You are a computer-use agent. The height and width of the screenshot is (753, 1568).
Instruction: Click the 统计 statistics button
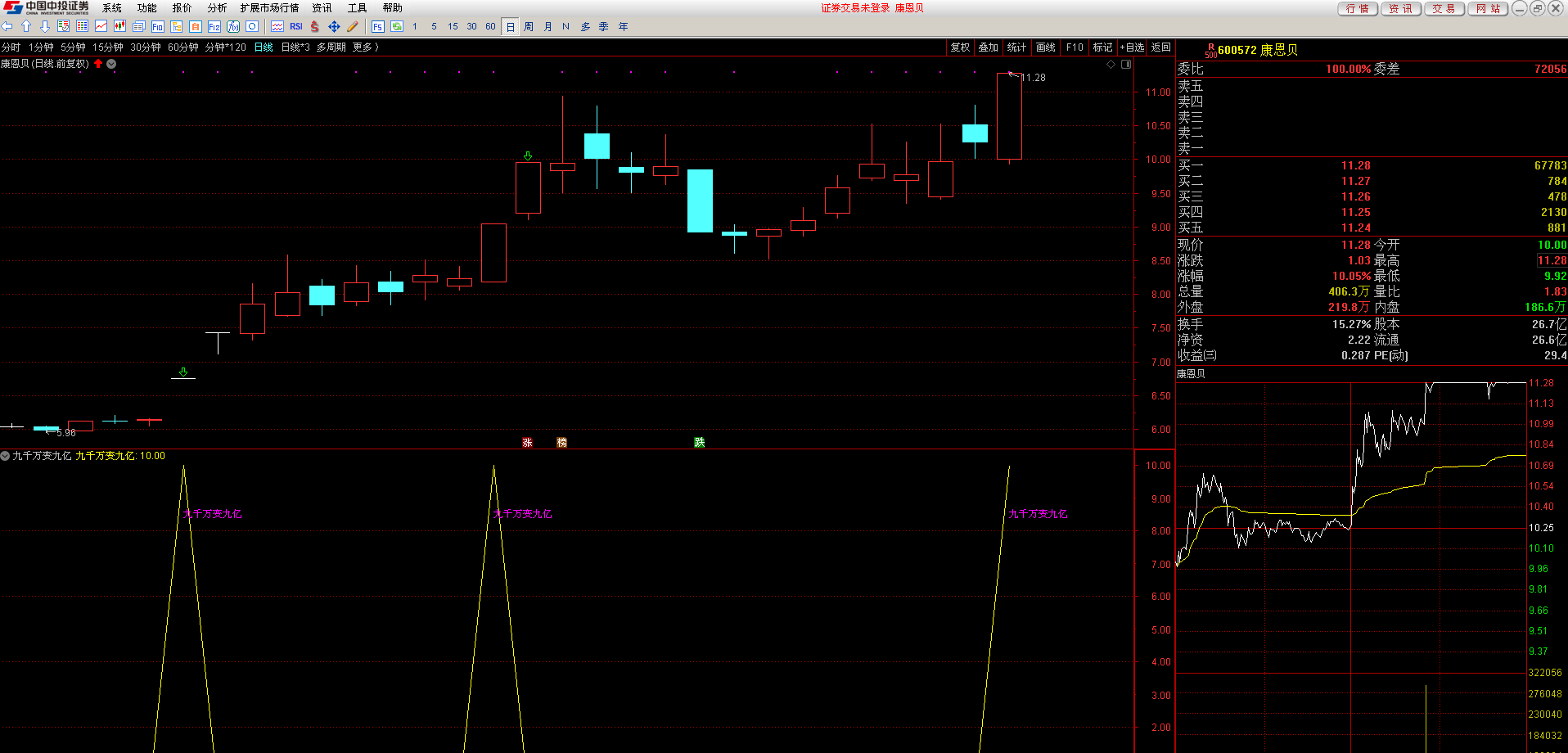pyautogui.click(x=1017, y=47)
